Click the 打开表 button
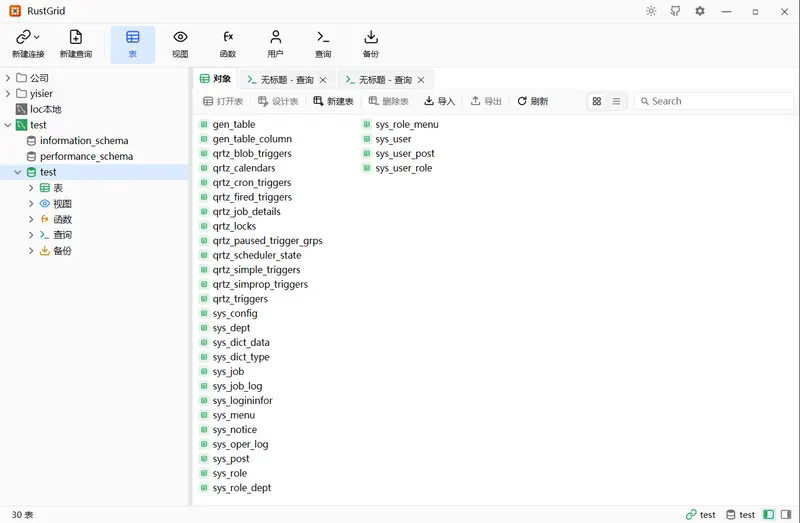800x523 pixels. [x=223, y=101]
